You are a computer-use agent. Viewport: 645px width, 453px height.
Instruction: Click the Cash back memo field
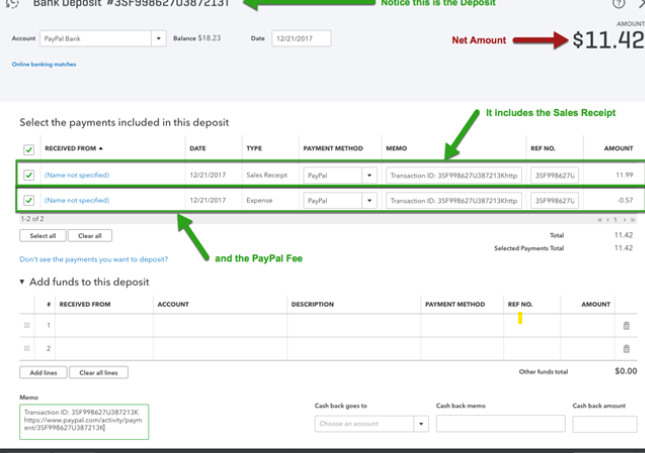coord(501,424)
